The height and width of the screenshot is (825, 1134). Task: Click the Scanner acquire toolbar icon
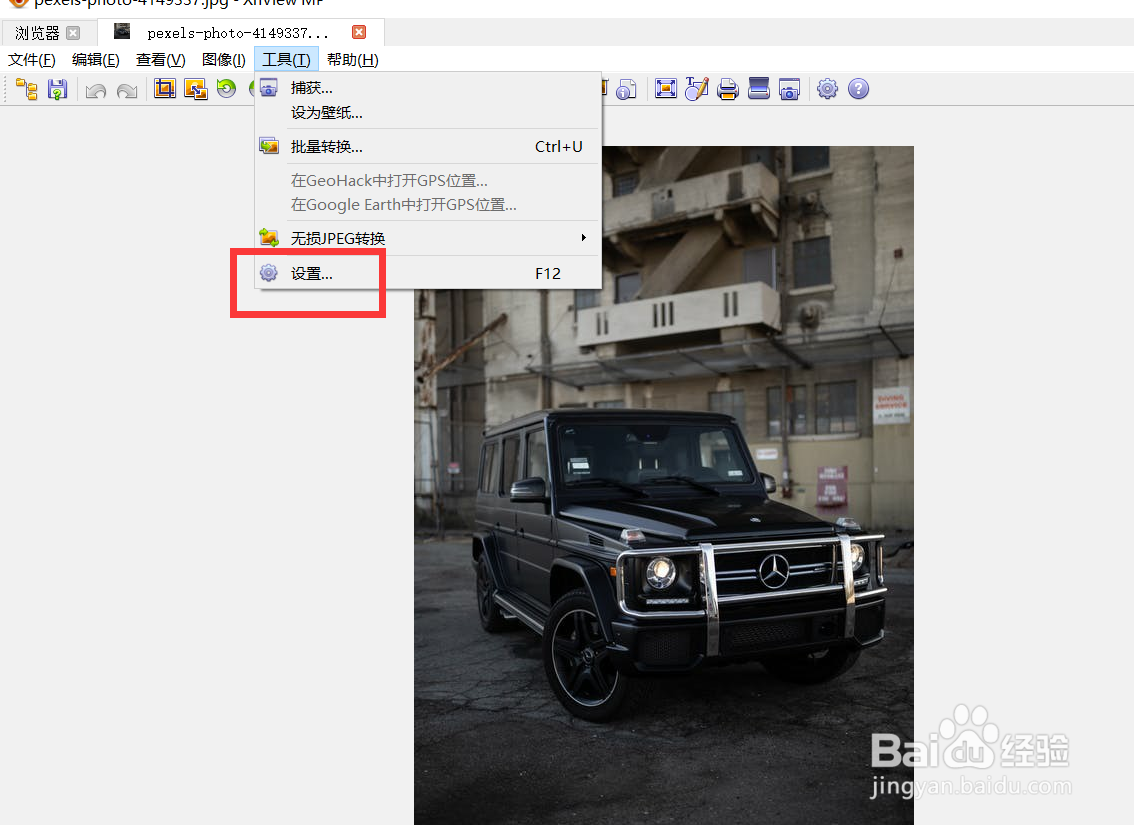tap(759, 88)
